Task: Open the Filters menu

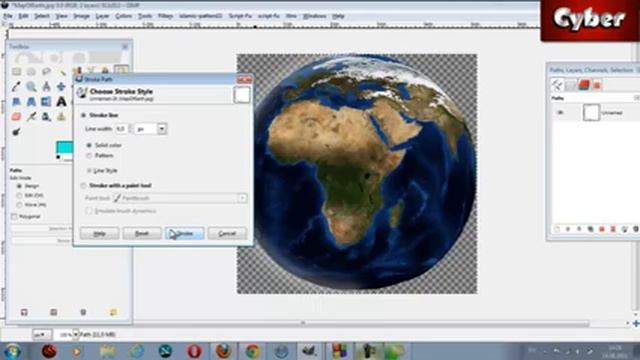Action: [x=165, y=16]
